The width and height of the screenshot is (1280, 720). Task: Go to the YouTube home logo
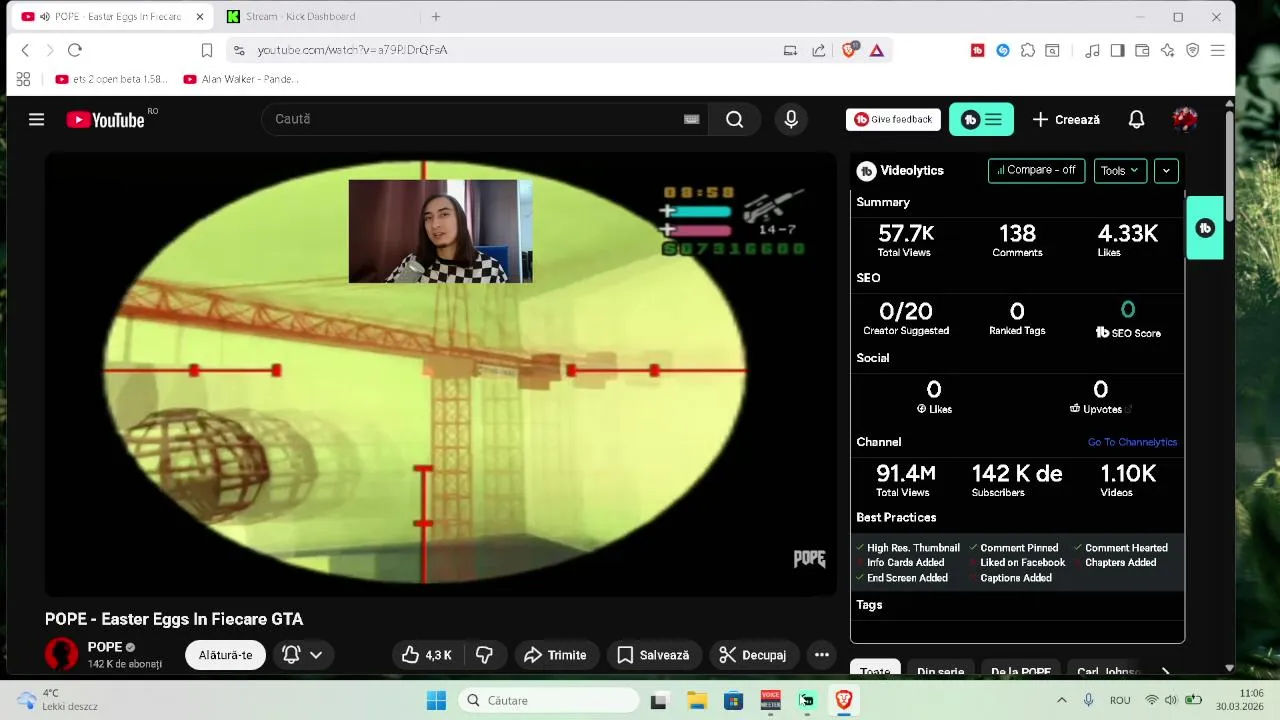coord(106,120)
